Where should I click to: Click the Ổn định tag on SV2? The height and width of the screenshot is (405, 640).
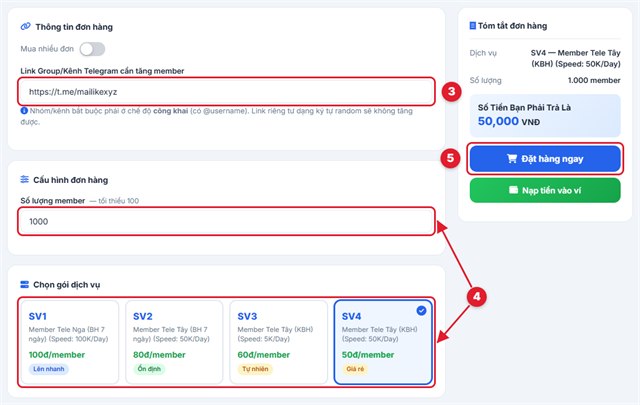pos(149,369)
